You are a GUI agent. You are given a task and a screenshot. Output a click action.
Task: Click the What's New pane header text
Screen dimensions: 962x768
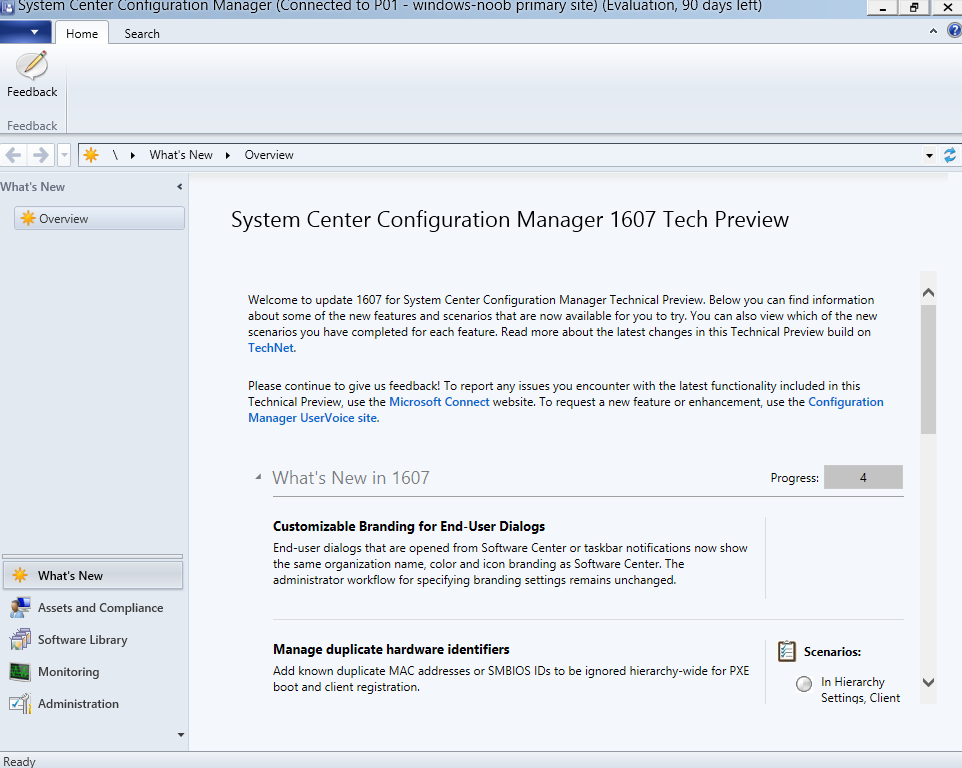[x=33, y=186]
